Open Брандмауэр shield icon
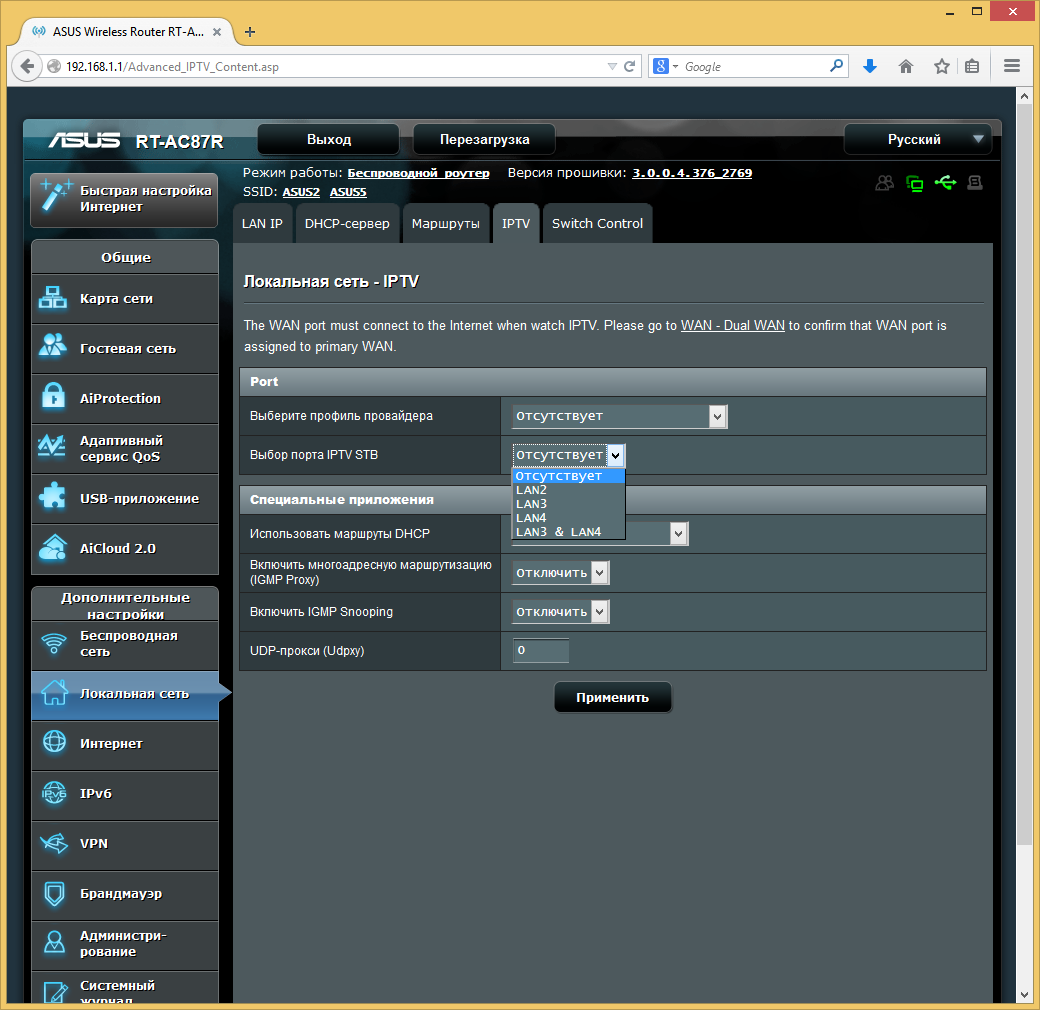The image size is (1040, 1010). pyautogui.click(x=54, y=893)
